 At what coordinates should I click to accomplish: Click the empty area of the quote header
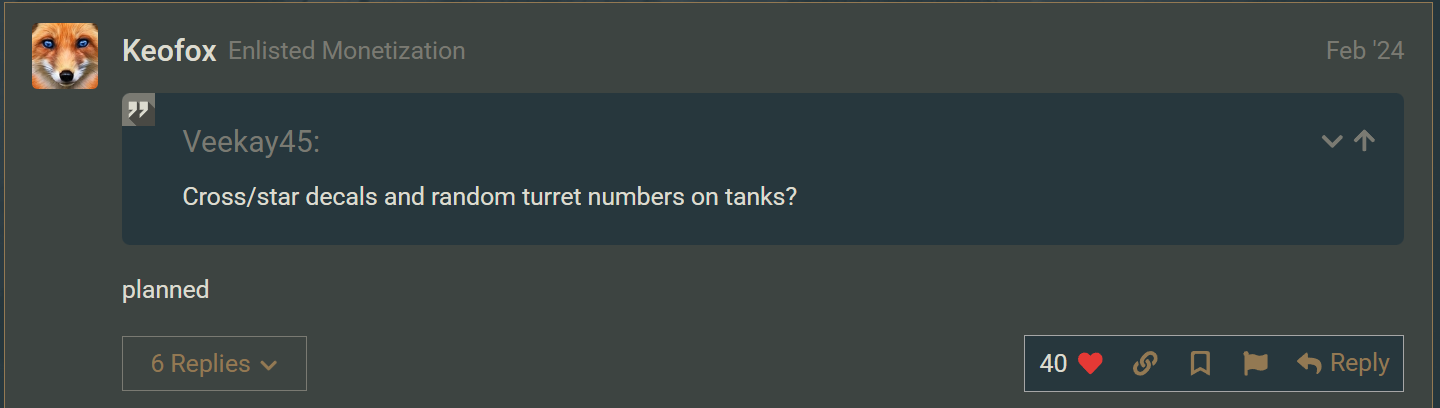tap(800, 142)
